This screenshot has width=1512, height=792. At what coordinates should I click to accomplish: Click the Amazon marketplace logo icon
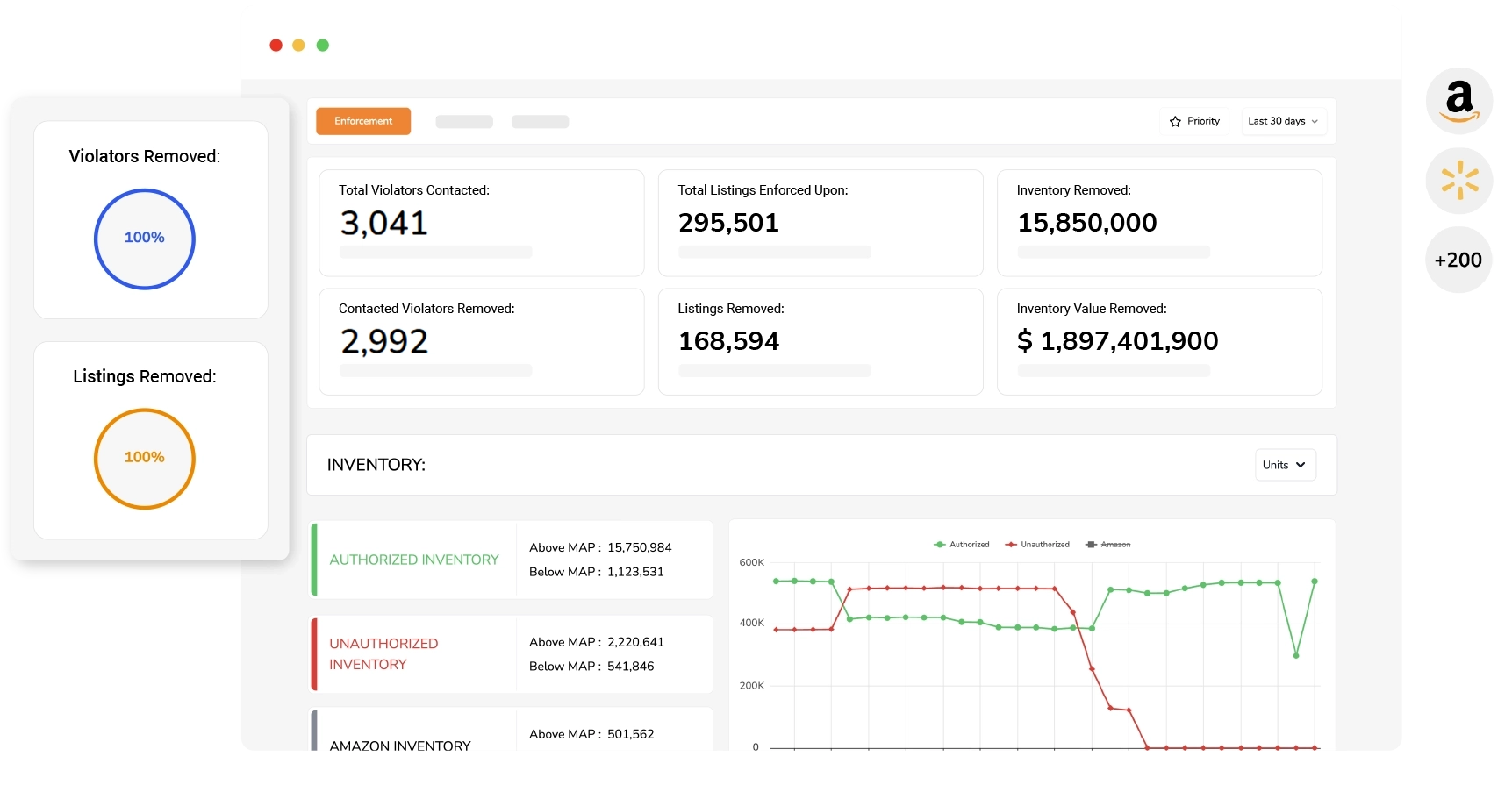click(x=1458, y=102)
